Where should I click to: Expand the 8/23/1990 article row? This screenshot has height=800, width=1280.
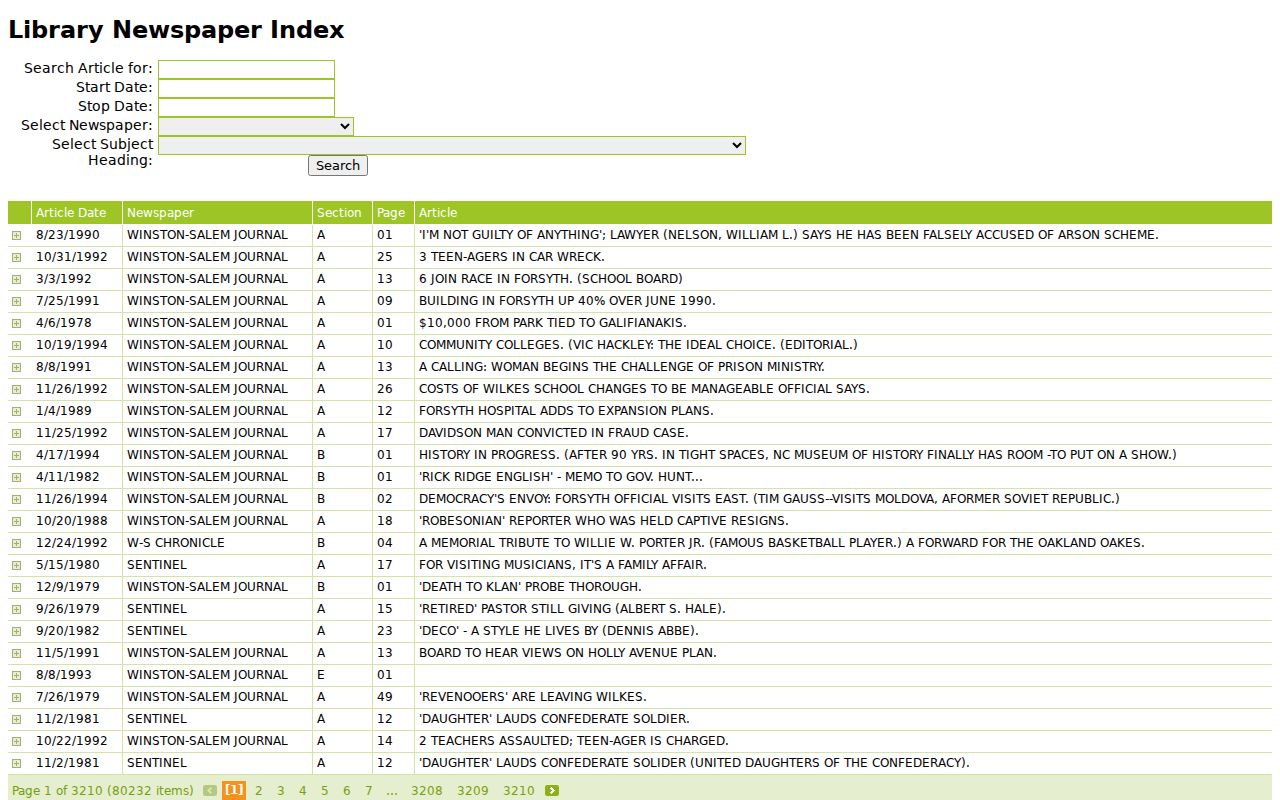[16, 235]
